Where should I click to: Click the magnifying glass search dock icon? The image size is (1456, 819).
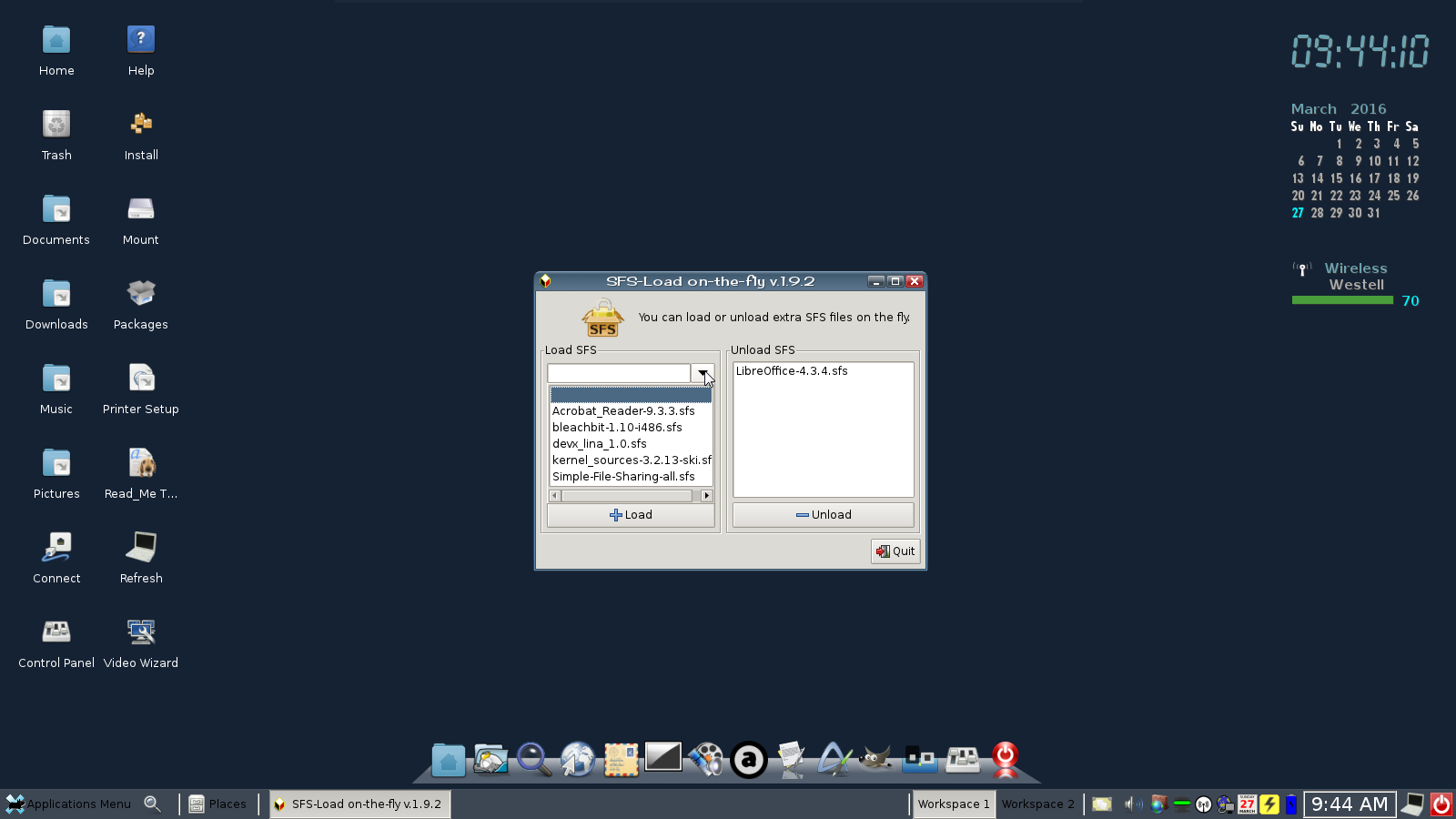(x=534, y=760)
